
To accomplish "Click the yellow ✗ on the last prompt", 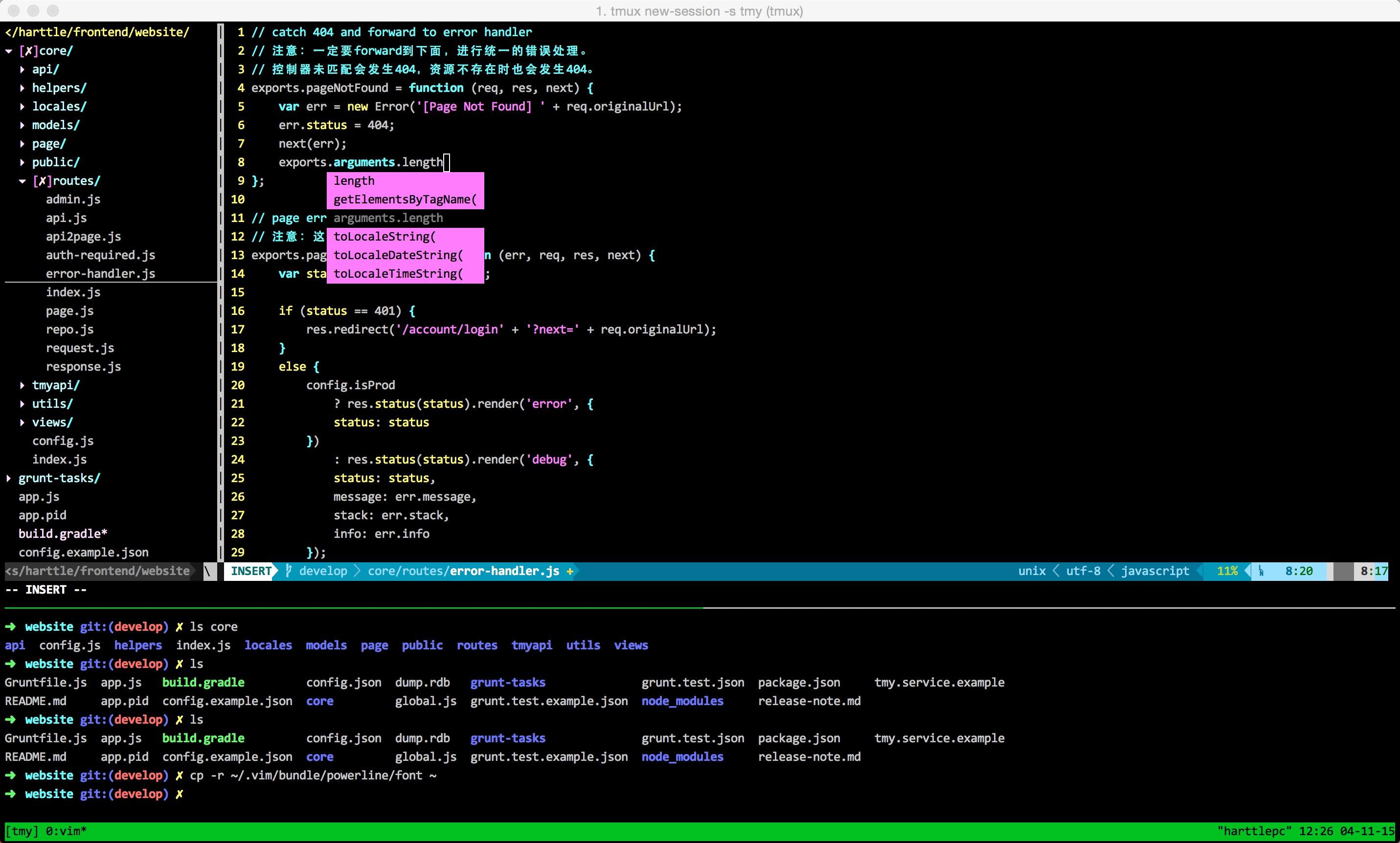I will pos(179,794).
